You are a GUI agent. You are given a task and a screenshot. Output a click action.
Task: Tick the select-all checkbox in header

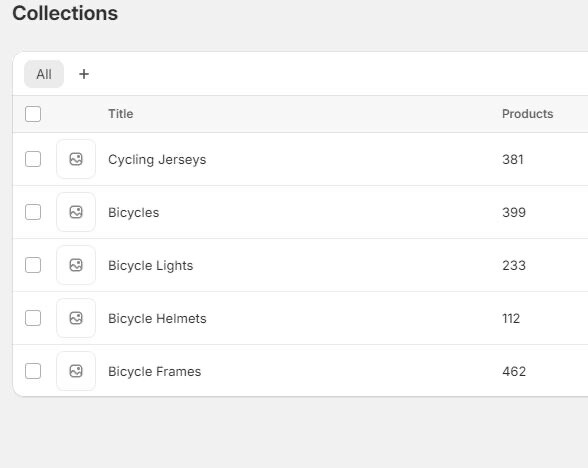[33, 114]
